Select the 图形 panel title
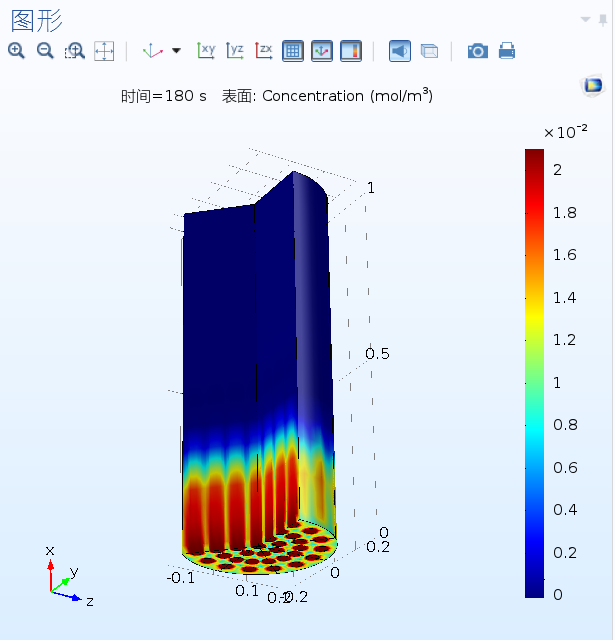 37,21
